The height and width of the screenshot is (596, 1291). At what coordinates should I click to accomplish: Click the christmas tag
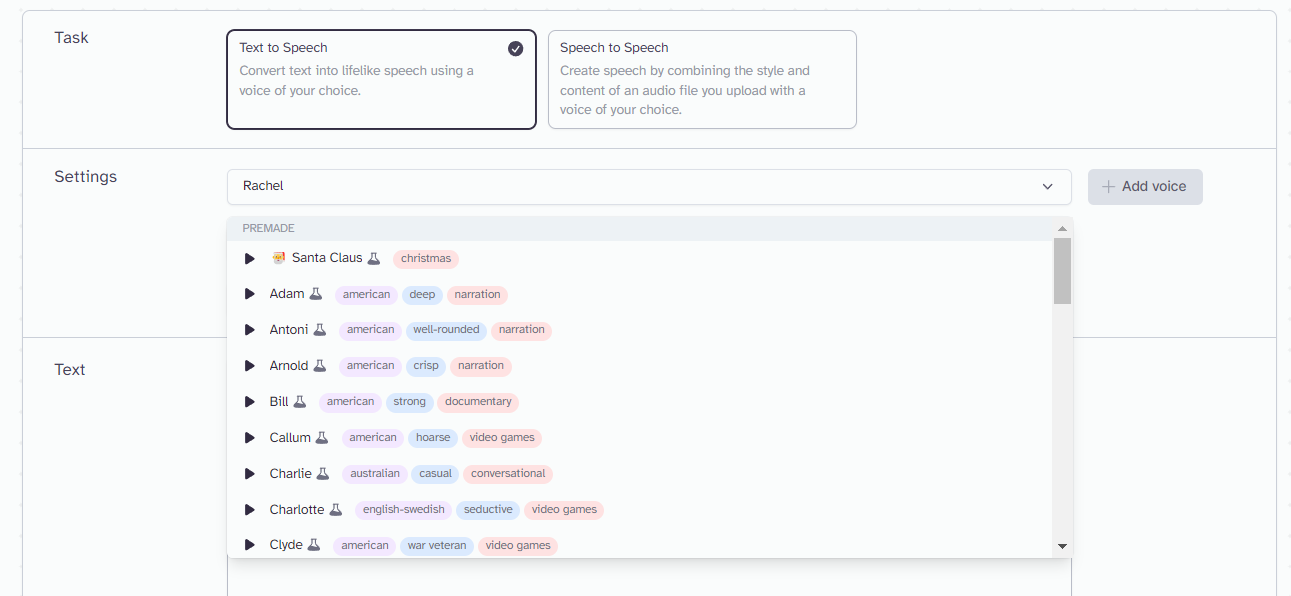426,259
